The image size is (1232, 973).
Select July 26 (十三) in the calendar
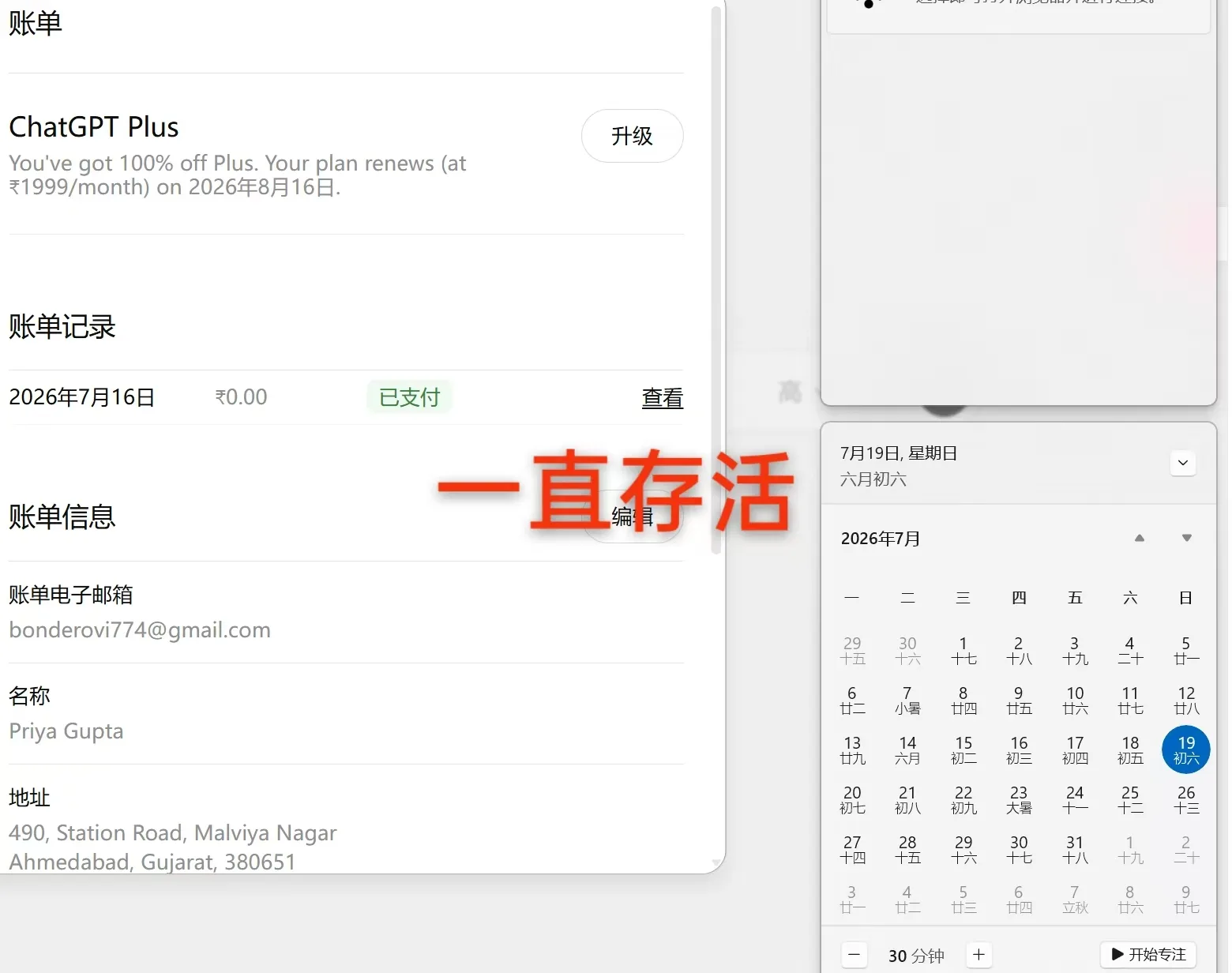[1186, 800]
